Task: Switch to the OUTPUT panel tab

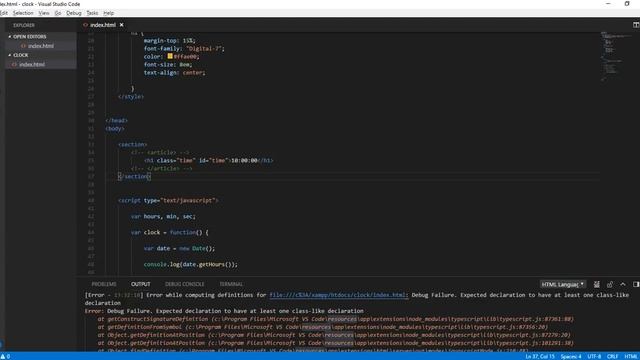Action: coord(140,284)
